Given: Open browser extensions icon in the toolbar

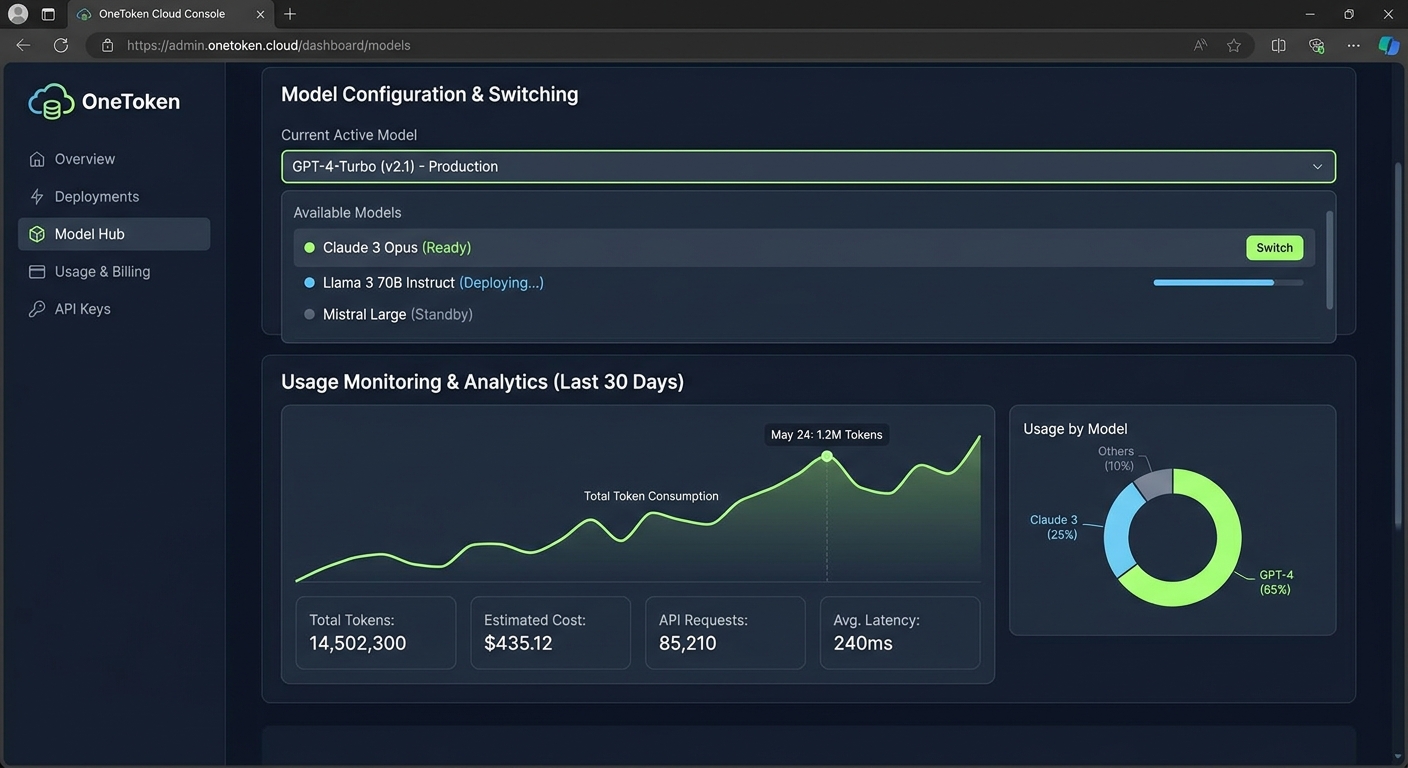Looking at the screenshot, I should coord(1316,45).
